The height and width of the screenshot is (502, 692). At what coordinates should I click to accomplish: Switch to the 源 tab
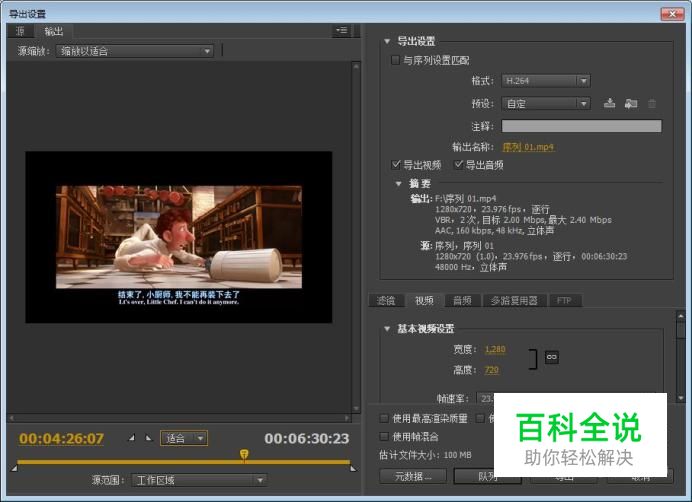tap(20, 31)
